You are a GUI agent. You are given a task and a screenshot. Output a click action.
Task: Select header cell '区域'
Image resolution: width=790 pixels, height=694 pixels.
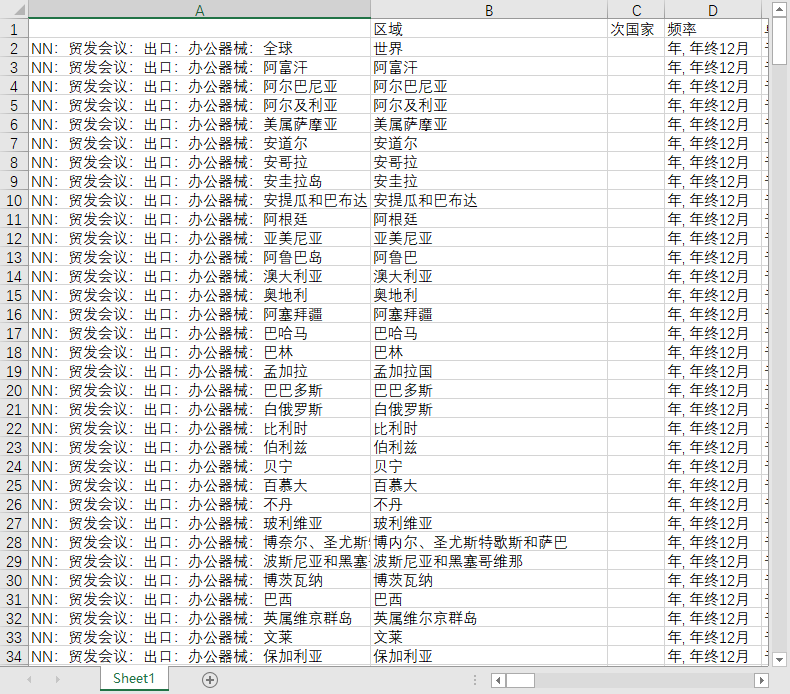click(489, 29)
